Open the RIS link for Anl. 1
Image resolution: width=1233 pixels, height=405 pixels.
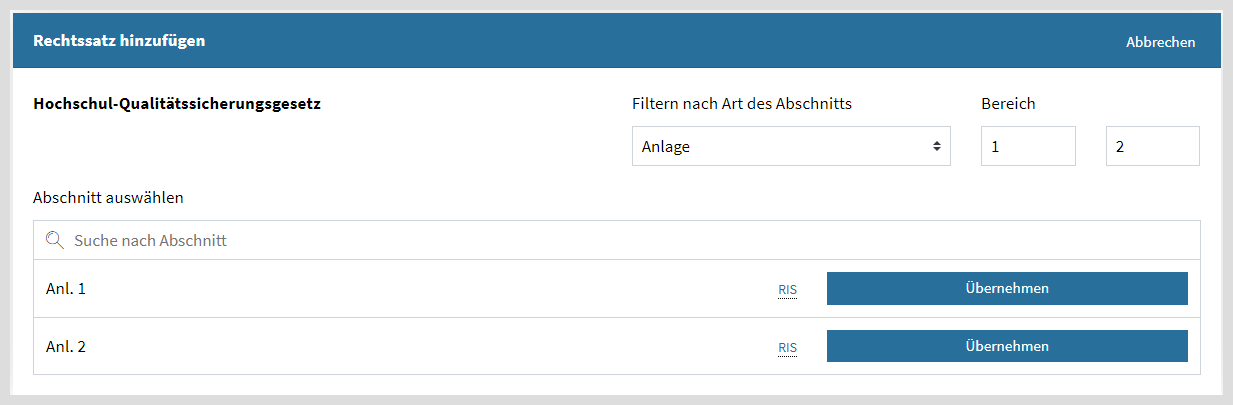[788, 290]
